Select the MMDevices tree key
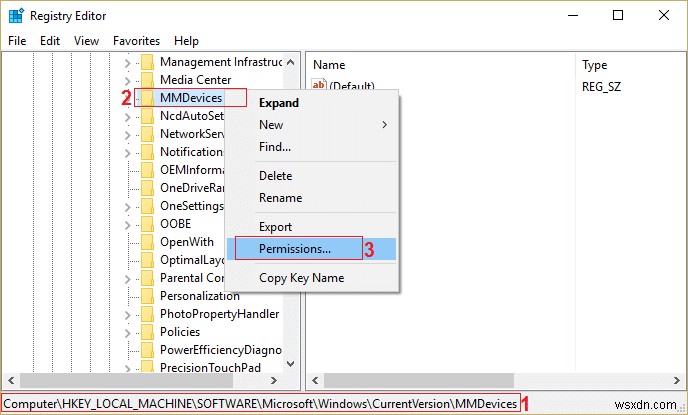The image size is (688, 415). coord(191,98)
